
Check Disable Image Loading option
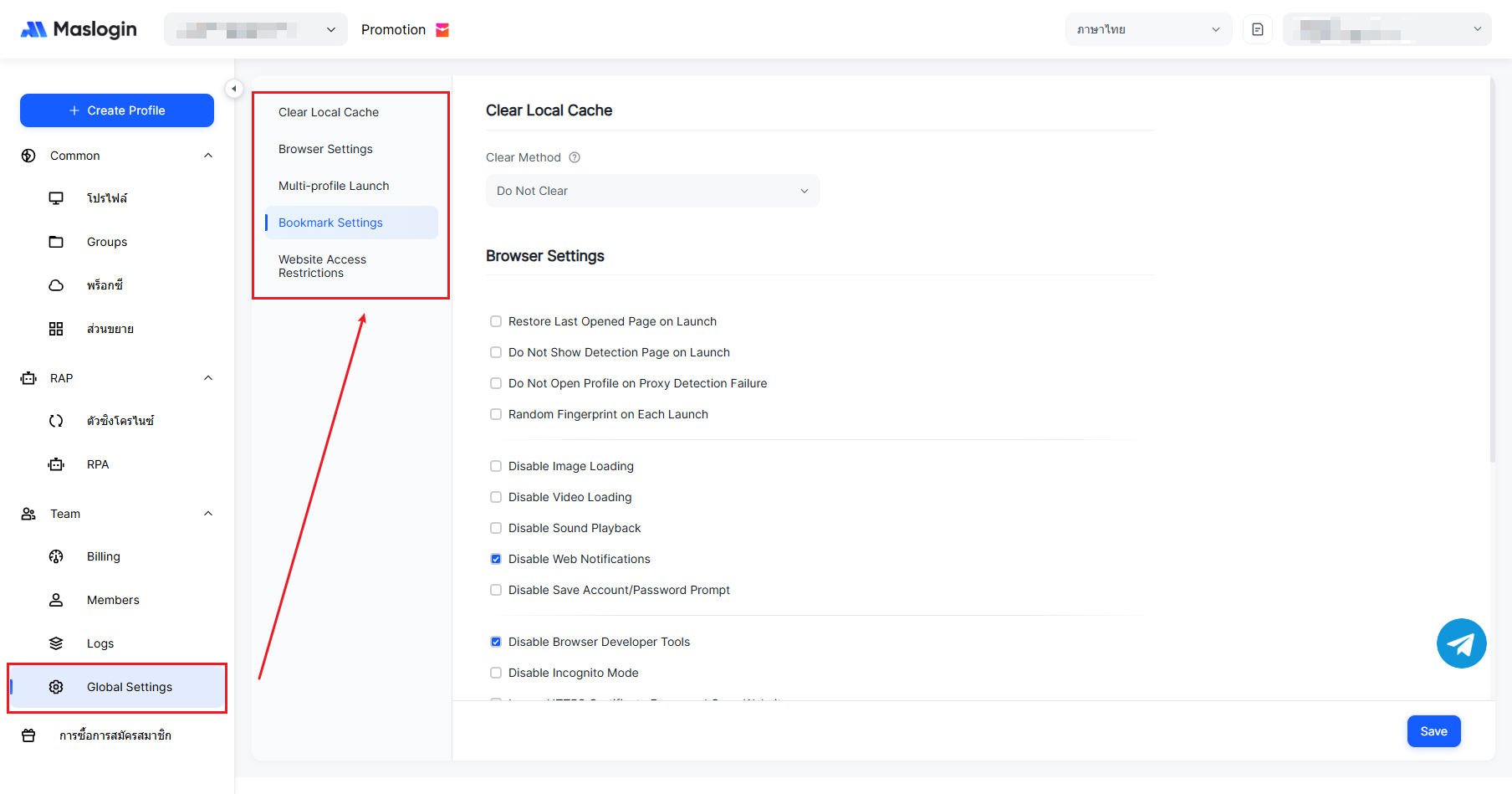(x=496, y=466)
